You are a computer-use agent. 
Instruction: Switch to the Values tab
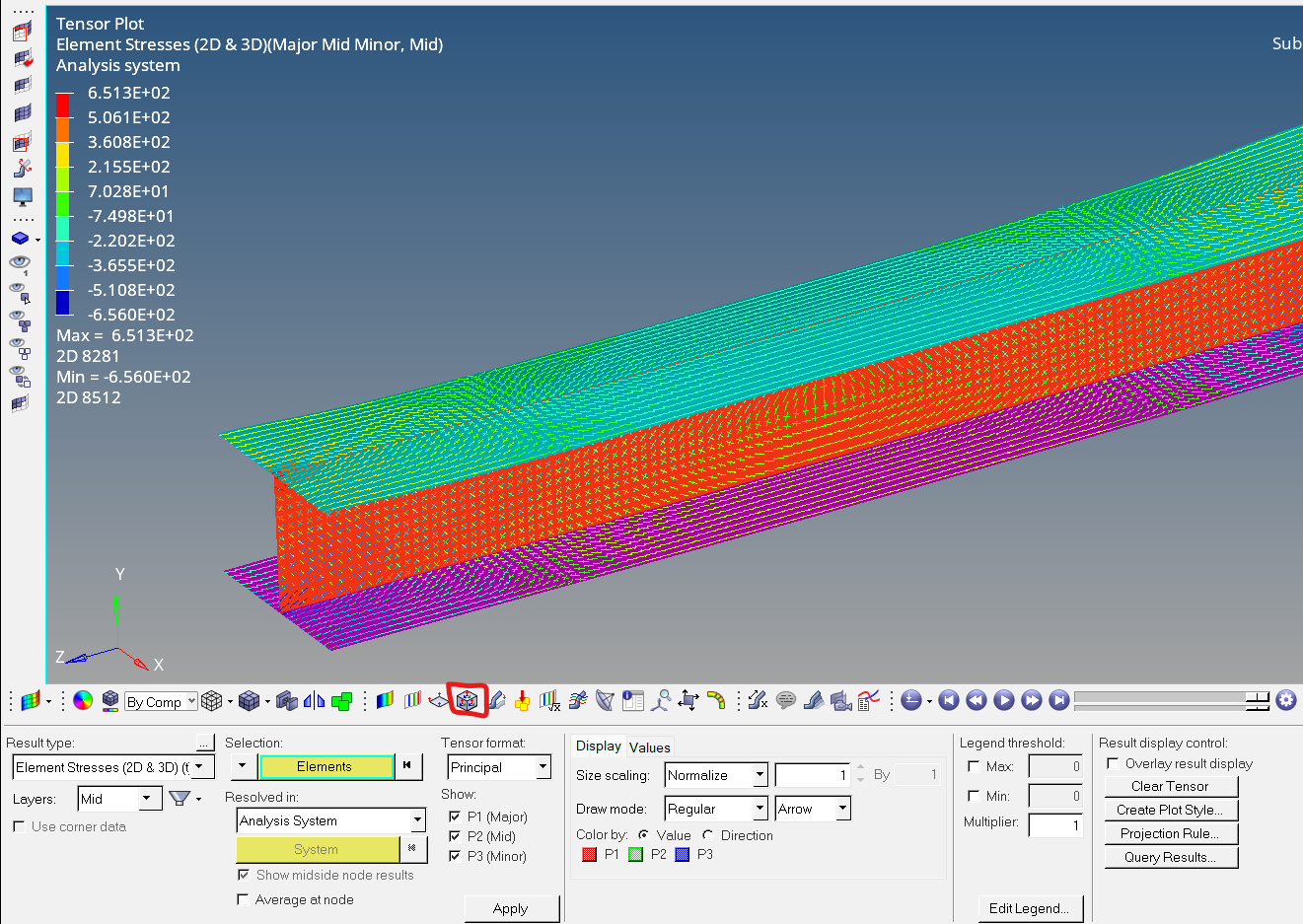pos(649,747)
